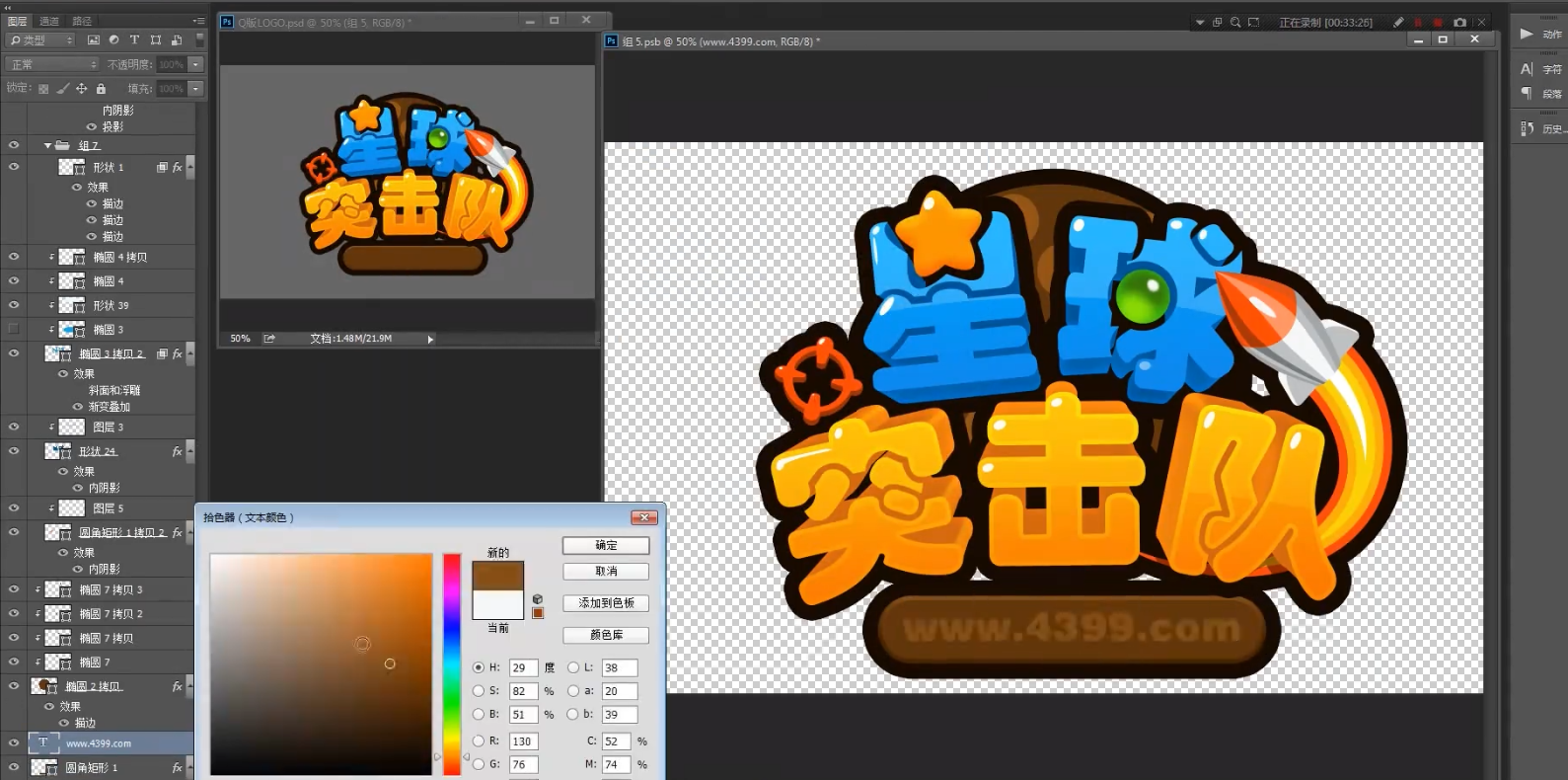Click the recorder pencil annotate icon
The height and width of the screenshot is (780, 1568).
1398,22
